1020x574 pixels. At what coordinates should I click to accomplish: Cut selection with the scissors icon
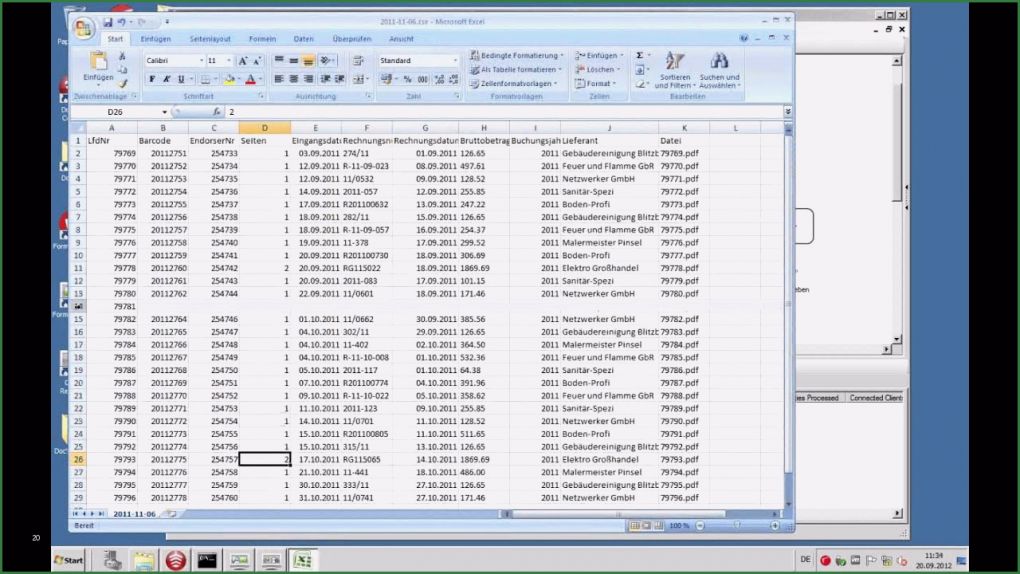[x=122, y=56]
